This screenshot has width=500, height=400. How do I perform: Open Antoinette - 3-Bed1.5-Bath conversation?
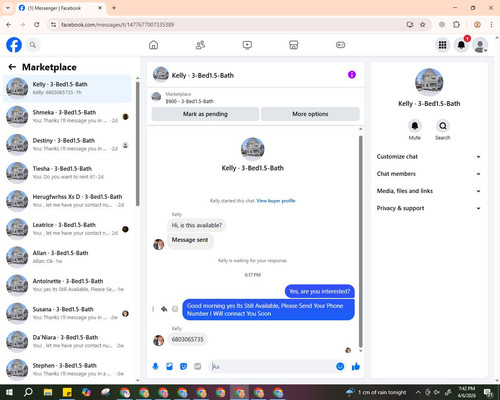point(67,285)
